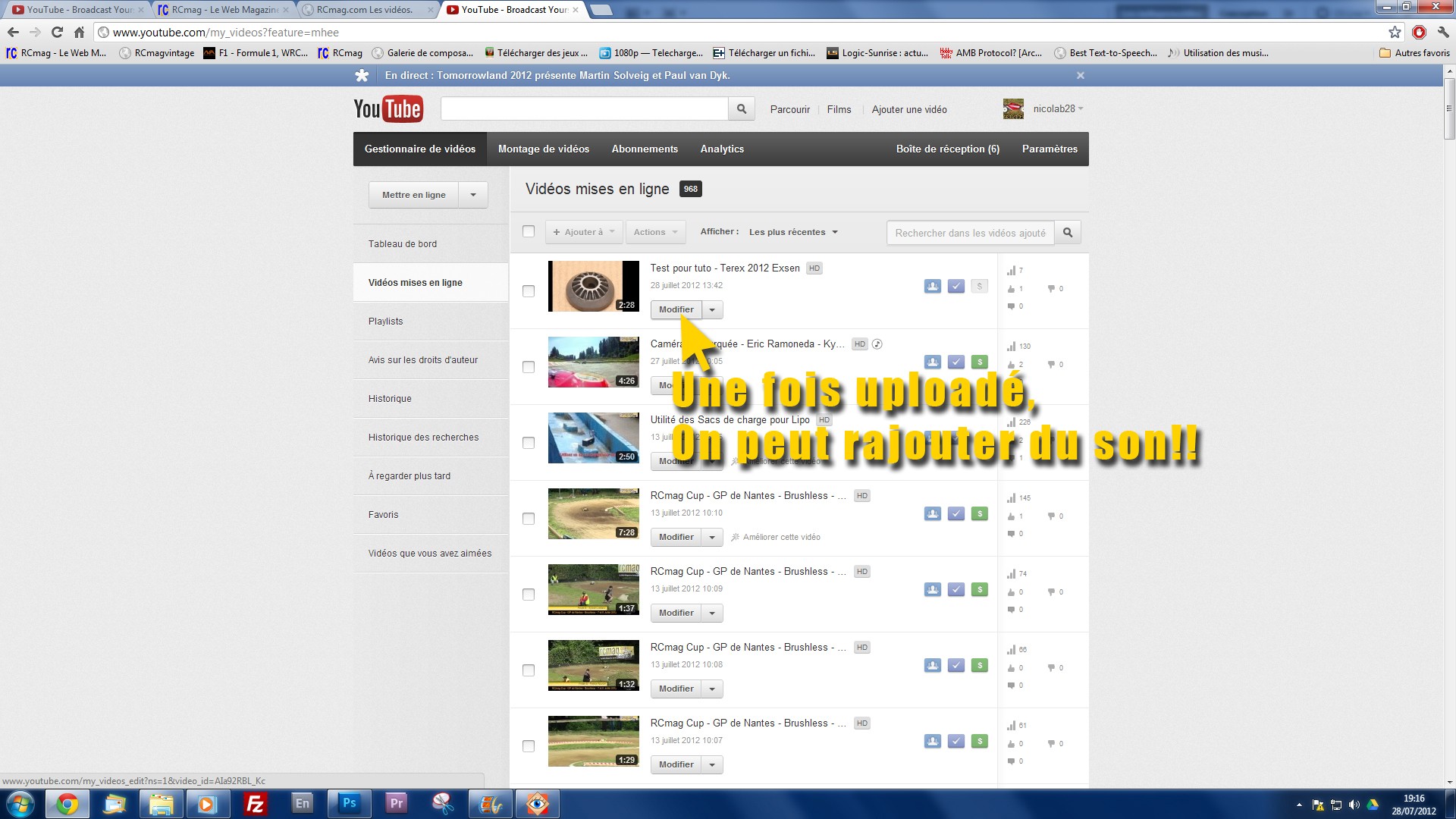Expand Modifier arrow on the 1:37 video row
Viewport: 1456px width, 819px height.
point(712,613)
